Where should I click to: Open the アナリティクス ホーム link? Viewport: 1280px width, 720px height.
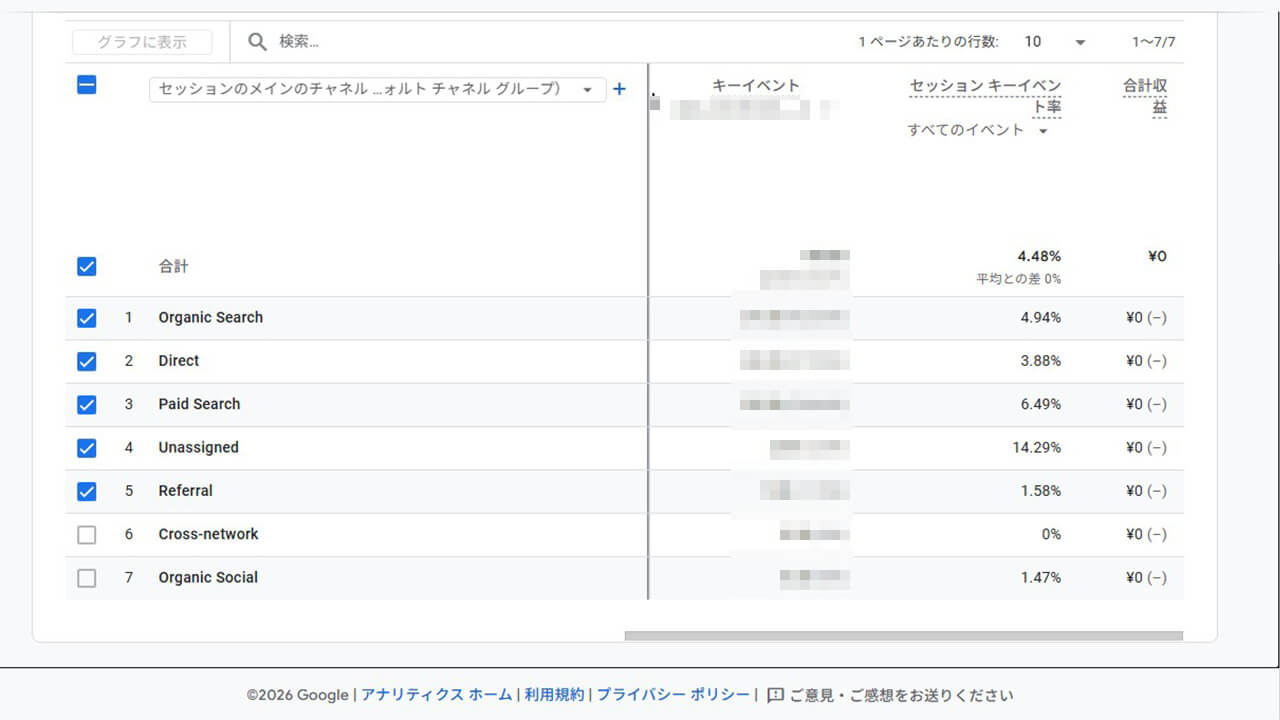pyautogui.click(x=436, y=695)
